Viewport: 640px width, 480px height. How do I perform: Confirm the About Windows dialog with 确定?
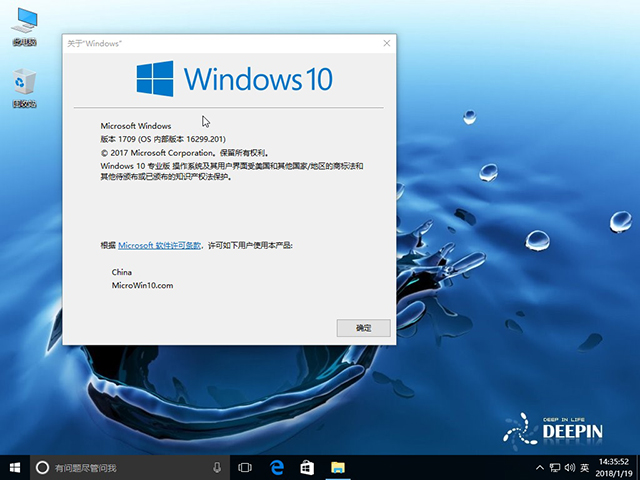[363, 328]
